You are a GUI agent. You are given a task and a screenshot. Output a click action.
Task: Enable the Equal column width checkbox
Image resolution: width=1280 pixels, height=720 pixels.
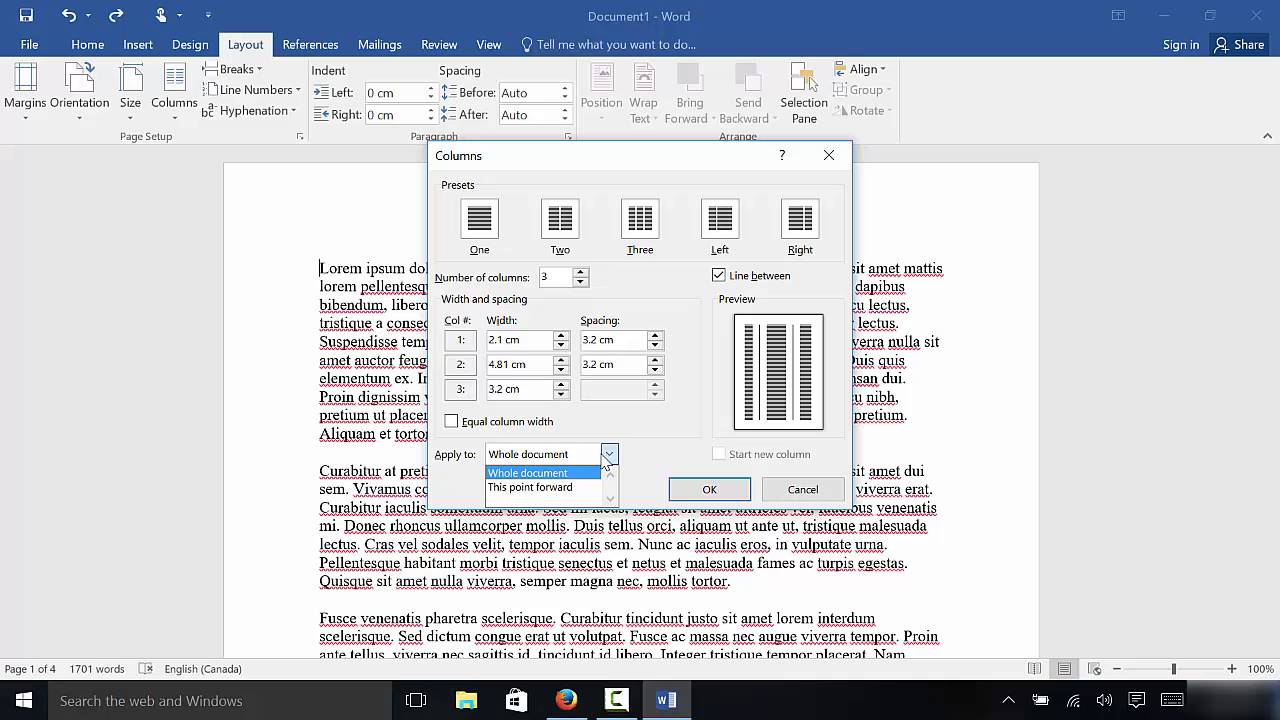tap(452, 421)
